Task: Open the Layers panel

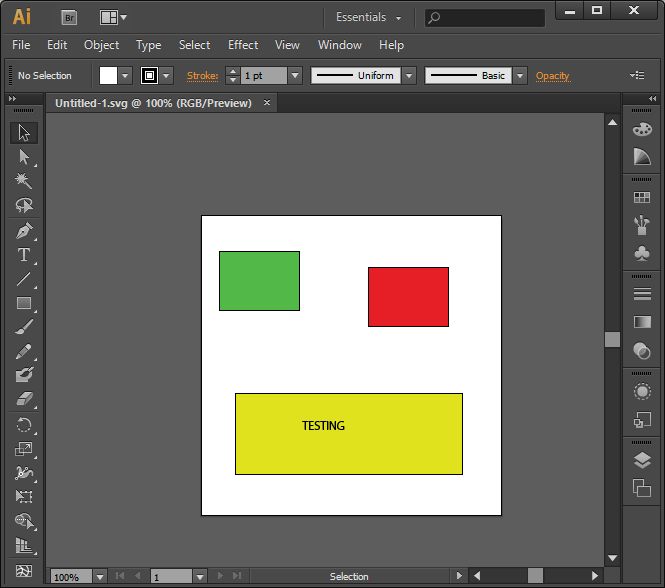Action: point(642,460)
